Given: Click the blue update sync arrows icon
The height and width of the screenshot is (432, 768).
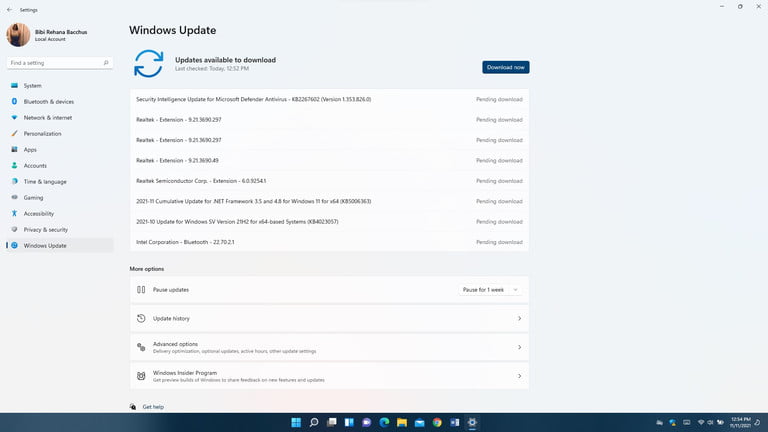Looking at the screenshot, I should (148, 64).
